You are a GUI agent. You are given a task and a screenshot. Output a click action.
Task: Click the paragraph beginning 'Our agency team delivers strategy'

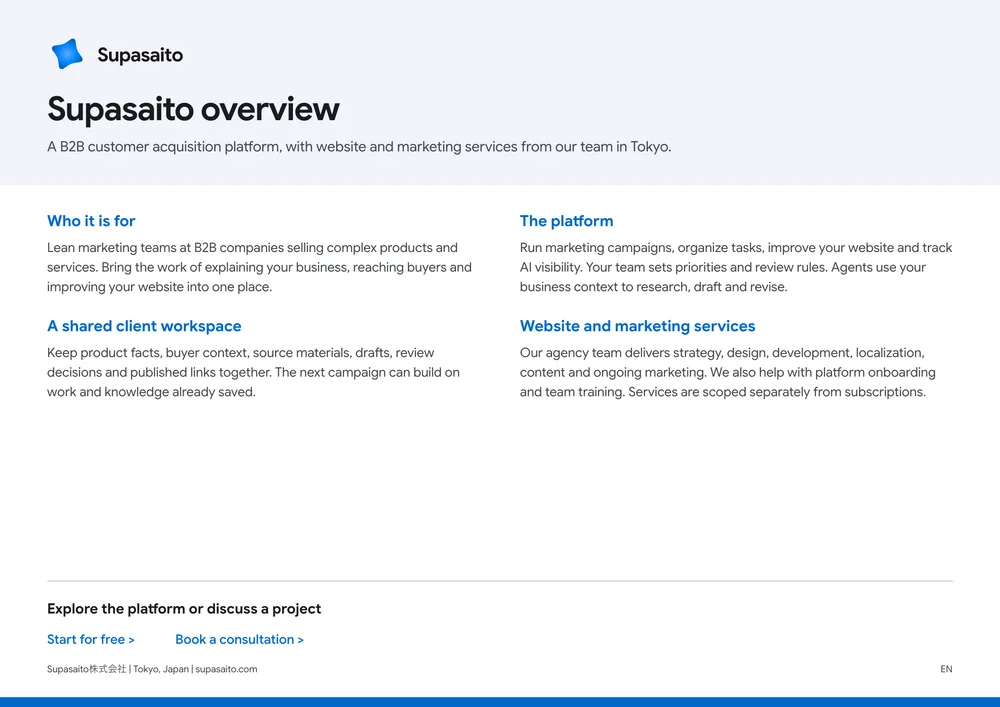coord(728,372)
